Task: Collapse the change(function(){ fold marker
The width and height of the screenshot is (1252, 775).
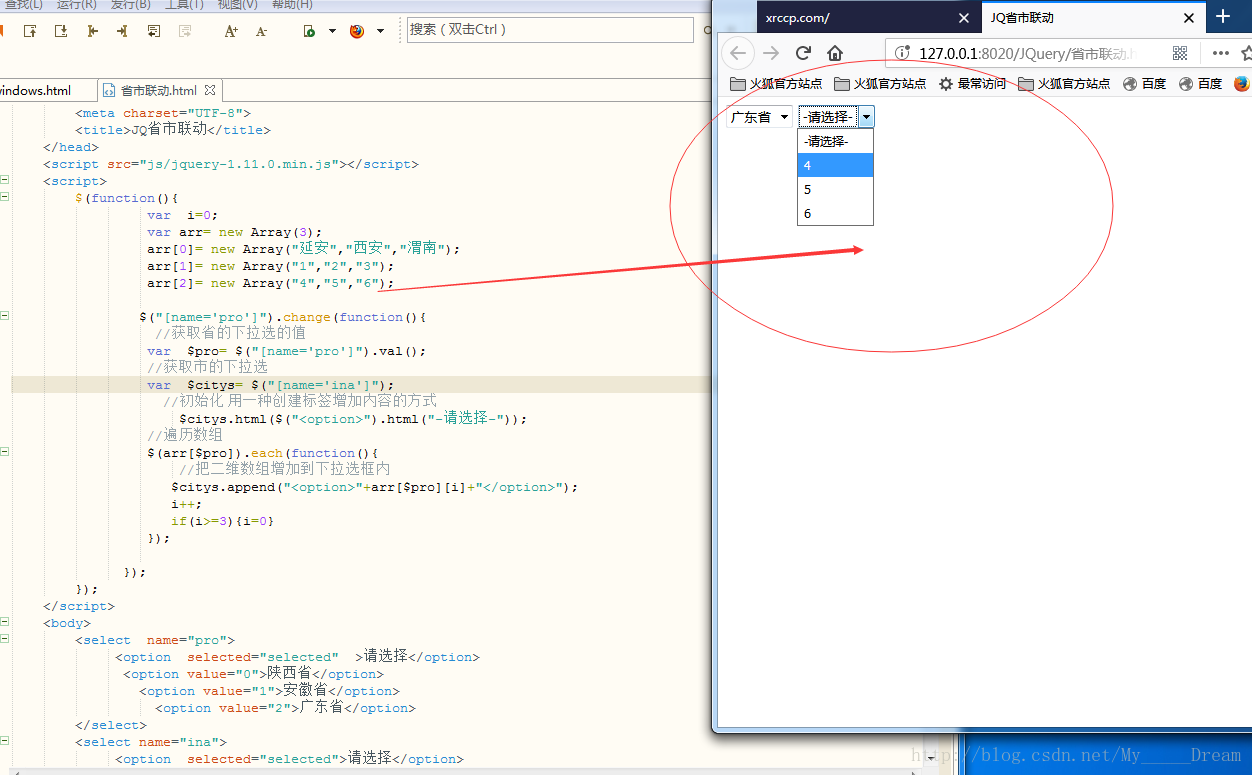Action: [4, 316]
